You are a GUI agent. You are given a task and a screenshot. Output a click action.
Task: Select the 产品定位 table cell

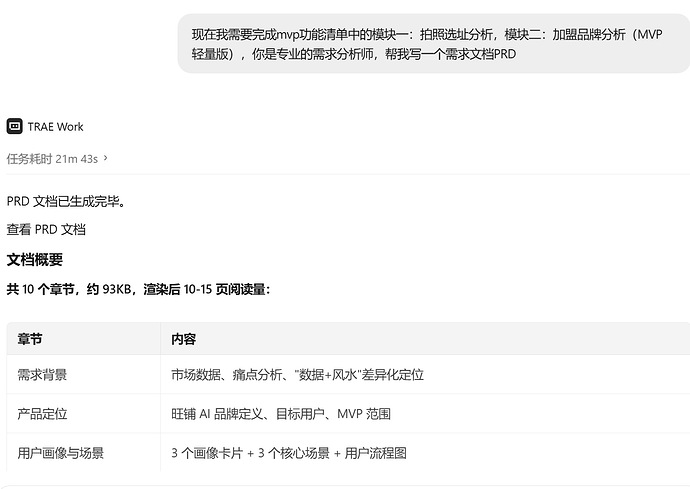click(x=84, y=414)
